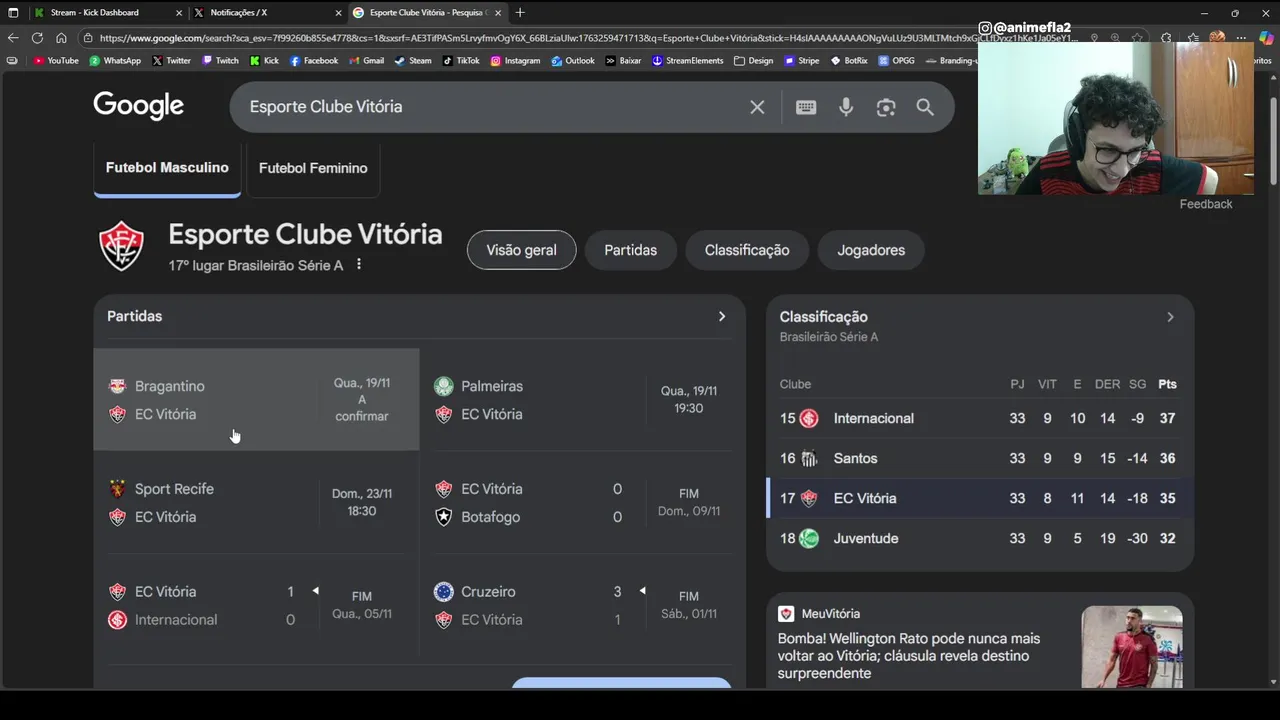Open the Sport Recife match card
The image size is (1280, 720).
click(x=256, y=502)
